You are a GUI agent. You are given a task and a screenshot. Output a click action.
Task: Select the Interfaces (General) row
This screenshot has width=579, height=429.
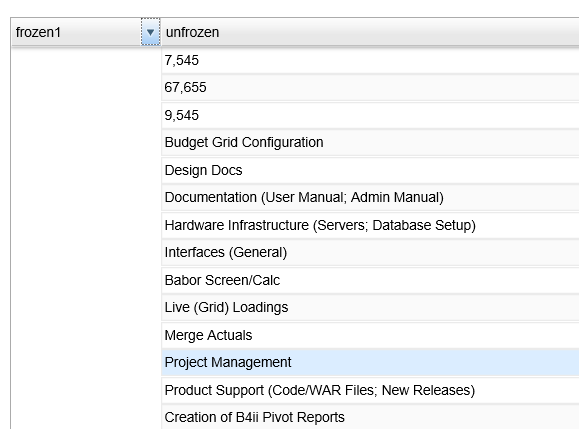(x=370, y=253)
